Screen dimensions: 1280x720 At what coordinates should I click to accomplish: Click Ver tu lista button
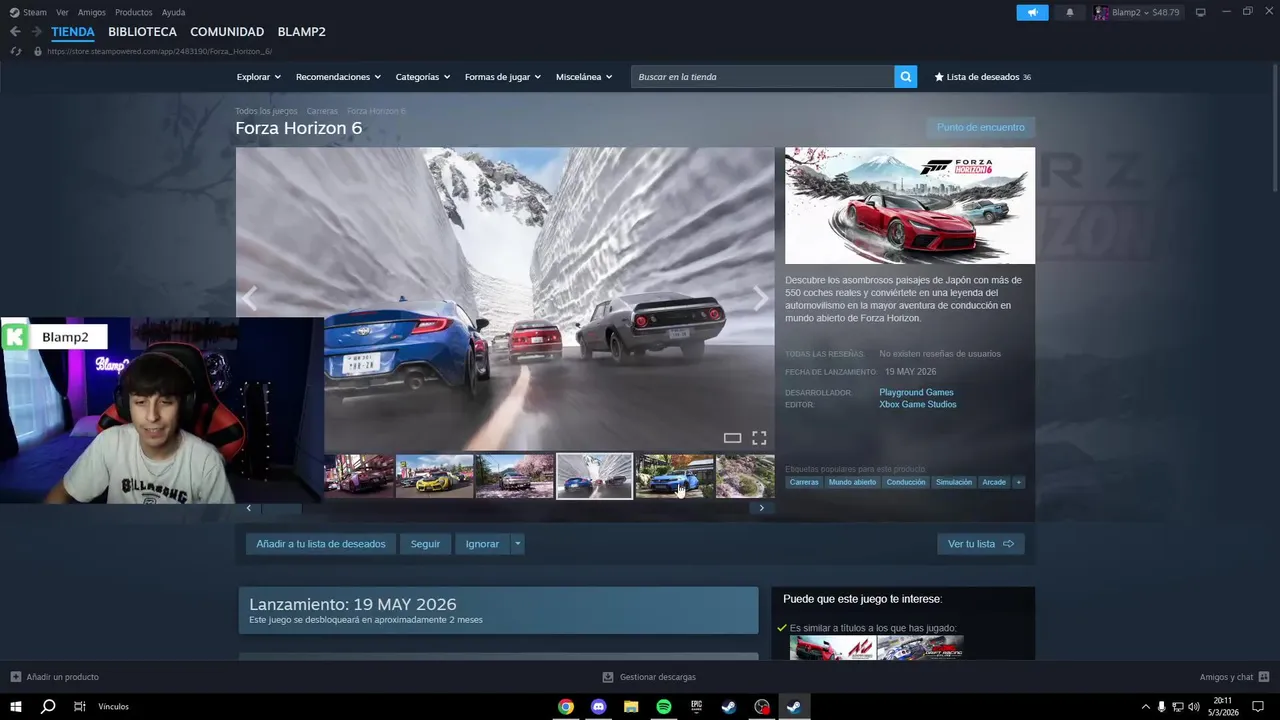(x=981, y=544)
